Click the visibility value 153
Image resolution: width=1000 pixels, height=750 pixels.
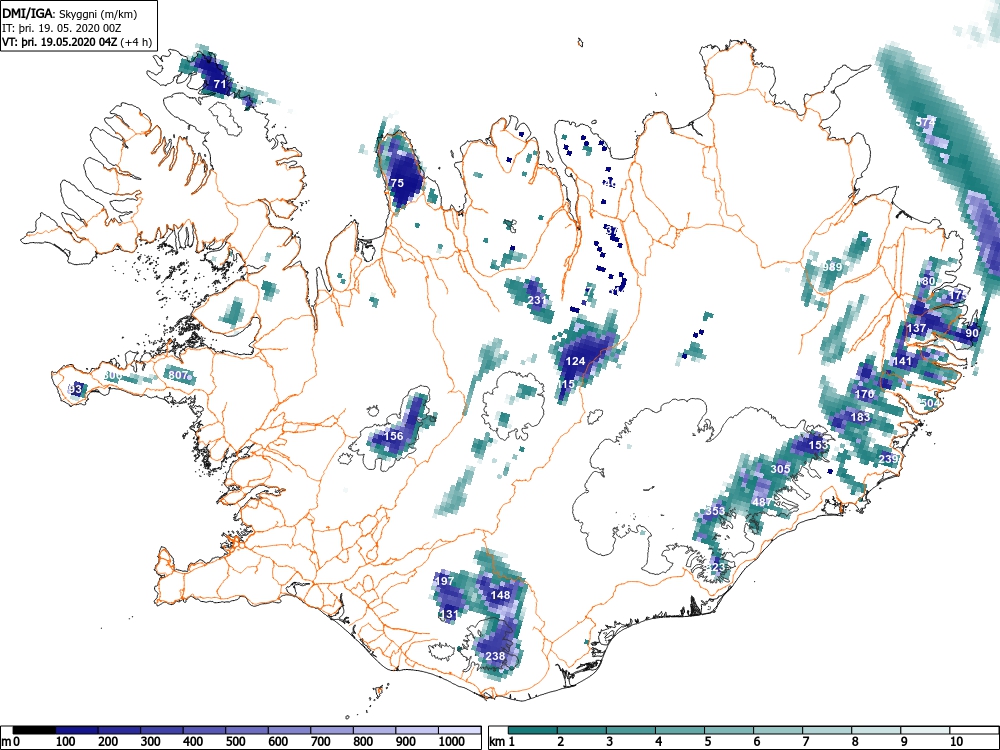[818, 445]
